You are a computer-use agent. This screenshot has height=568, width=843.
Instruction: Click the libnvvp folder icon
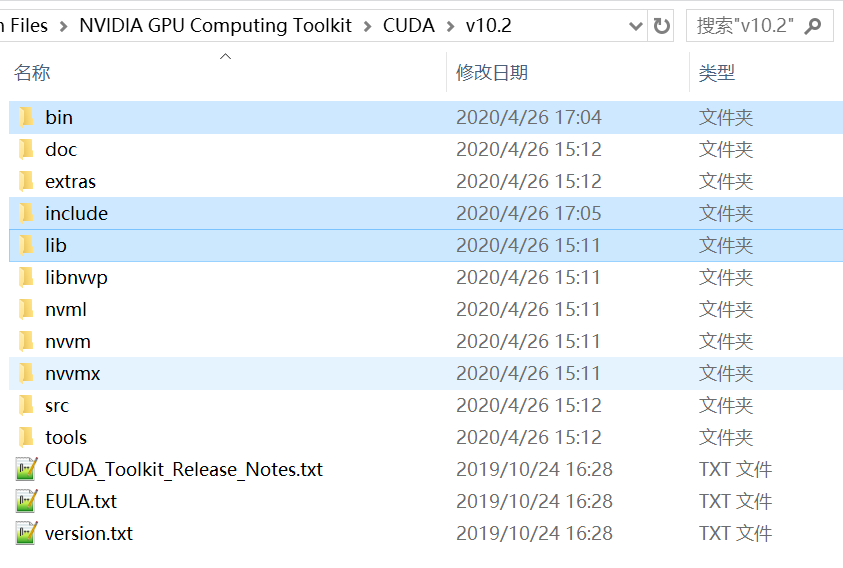pyautogui.click(x=26, y=278)
